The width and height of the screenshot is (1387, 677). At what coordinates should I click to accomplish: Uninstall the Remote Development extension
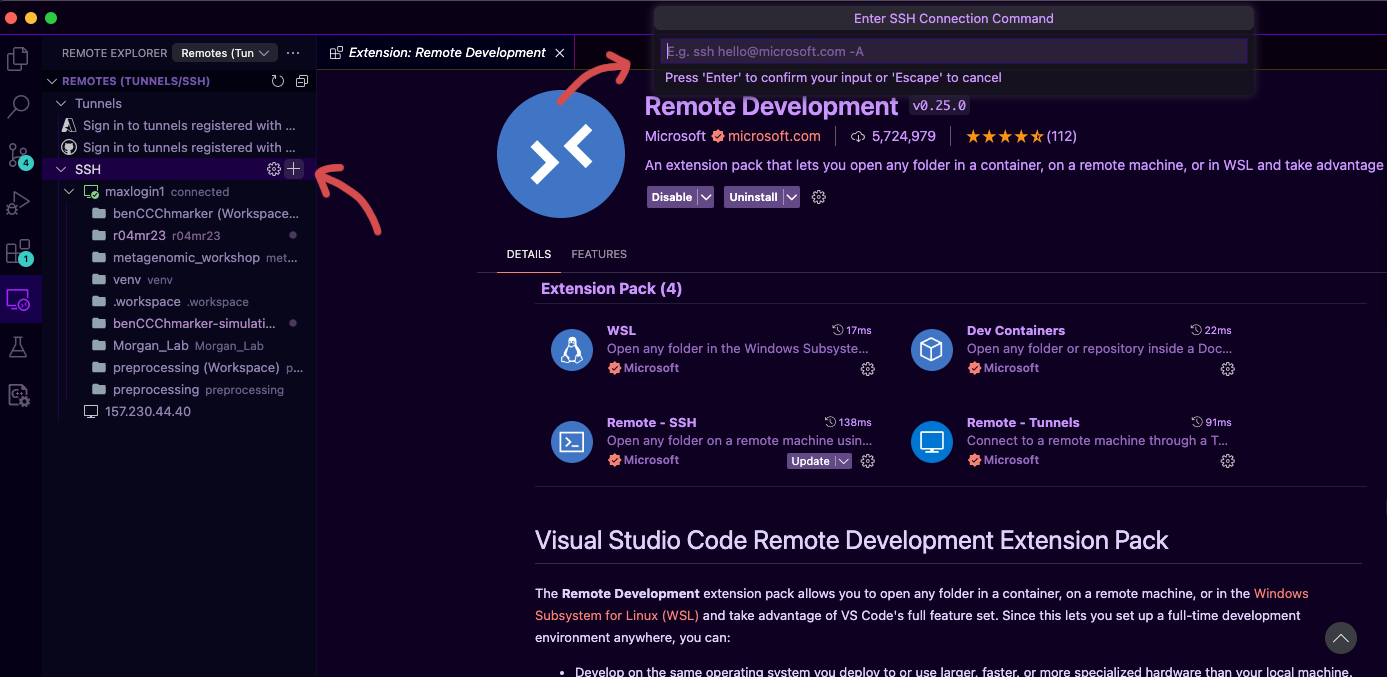point(754,197)
